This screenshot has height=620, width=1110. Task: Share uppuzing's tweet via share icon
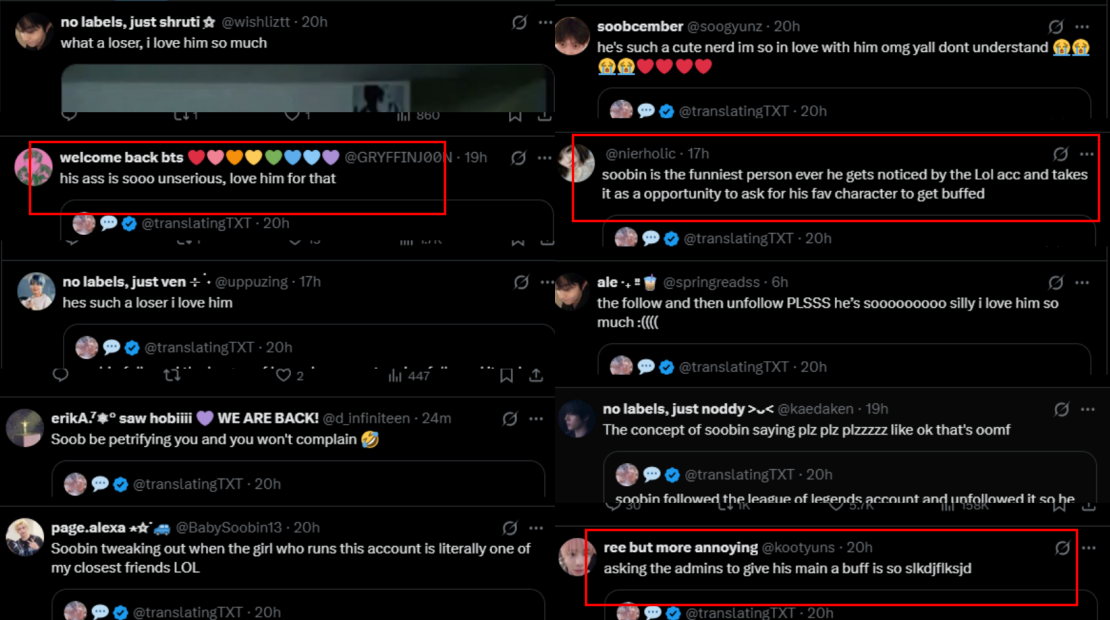pos(536,375)
